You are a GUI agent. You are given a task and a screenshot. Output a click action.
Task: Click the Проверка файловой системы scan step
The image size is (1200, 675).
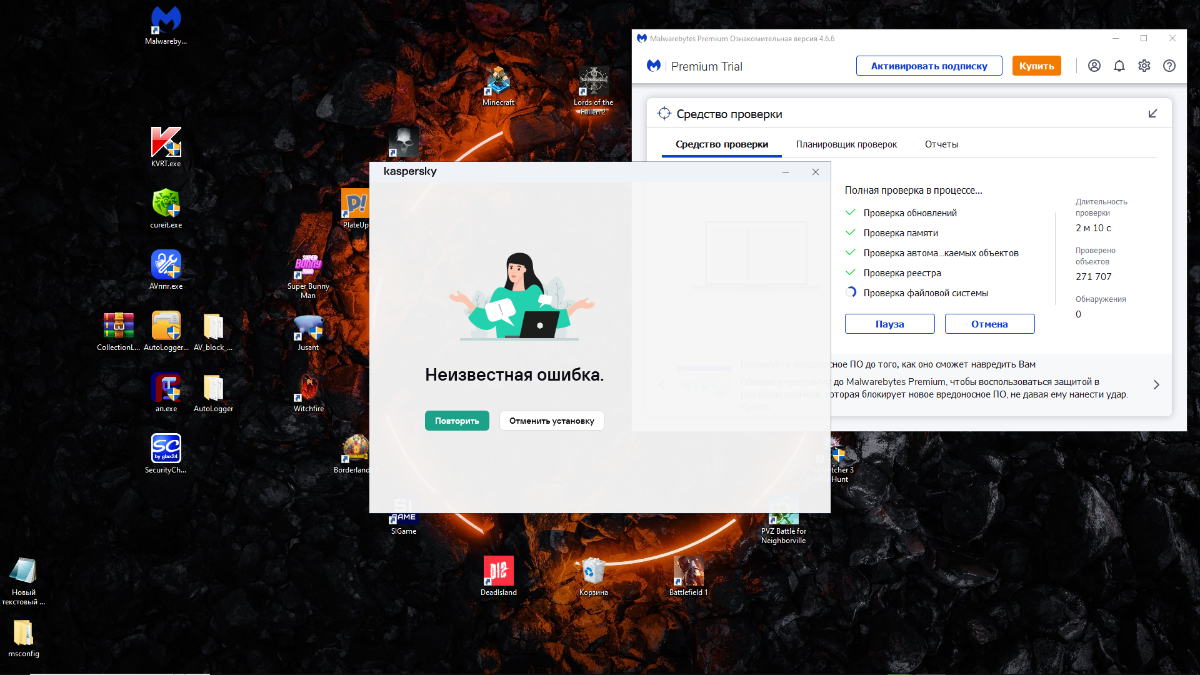point(926,293)
